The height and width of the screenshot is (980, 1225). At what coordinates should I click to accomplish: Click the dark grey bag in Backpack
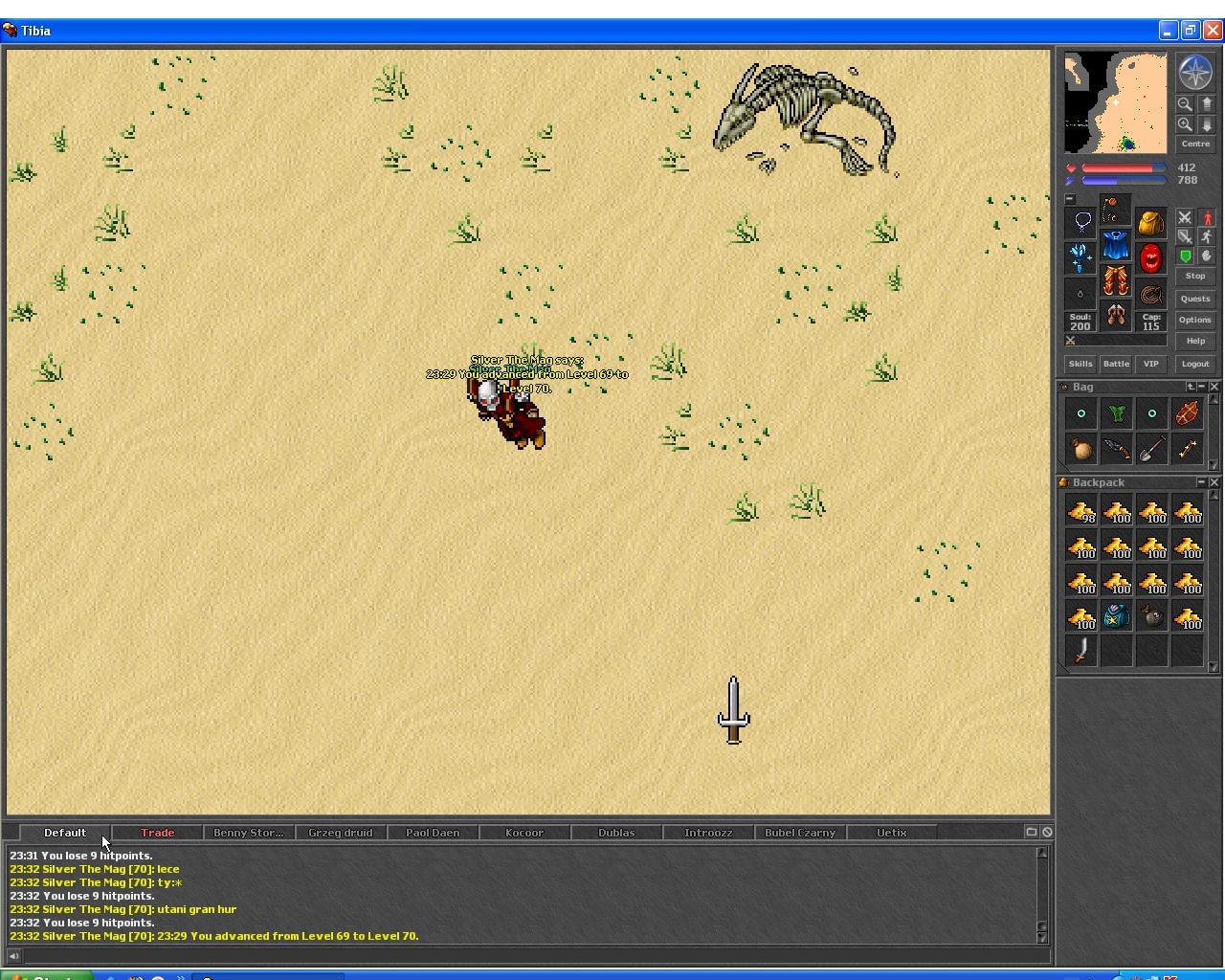[1151, 616]
